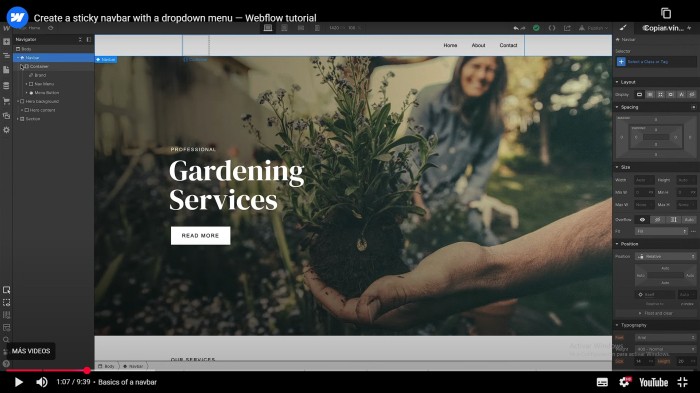Click the page preview eye icon

pyautogui.click(x=50, y=28)
